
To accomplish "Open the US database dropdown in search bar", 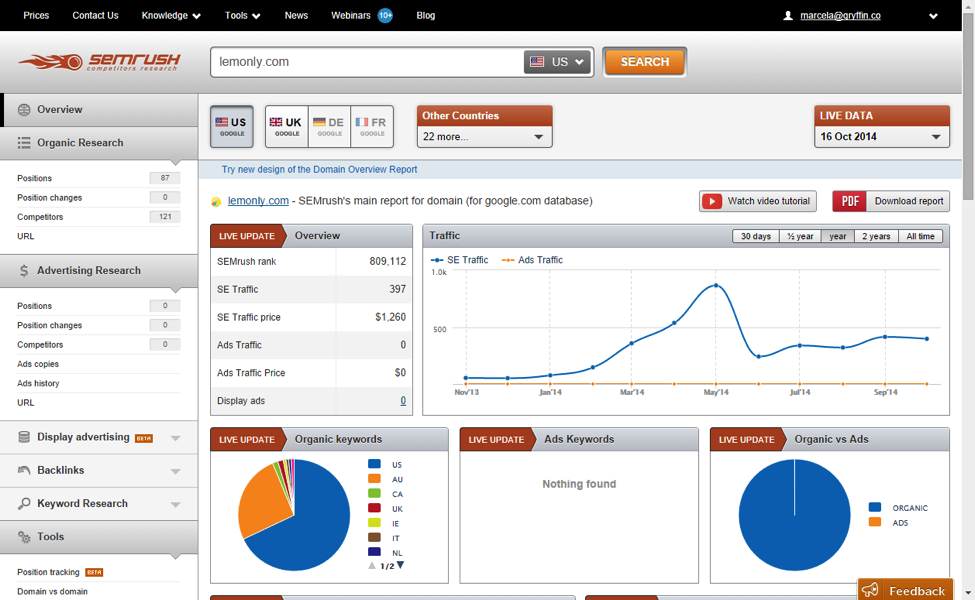I will [x=557, y=62].
